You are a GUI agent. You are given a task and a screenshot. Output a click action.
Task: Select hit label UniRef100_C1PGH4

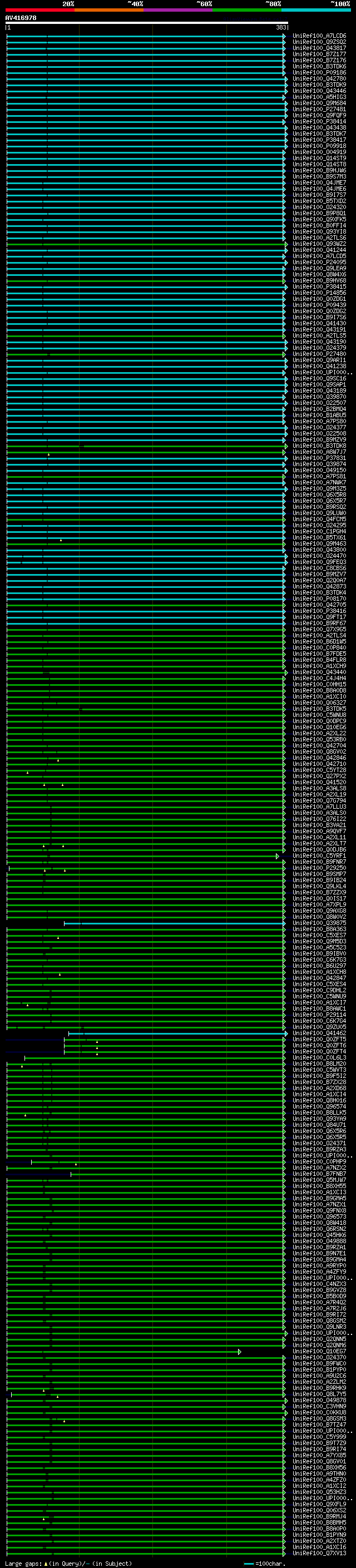319,531
